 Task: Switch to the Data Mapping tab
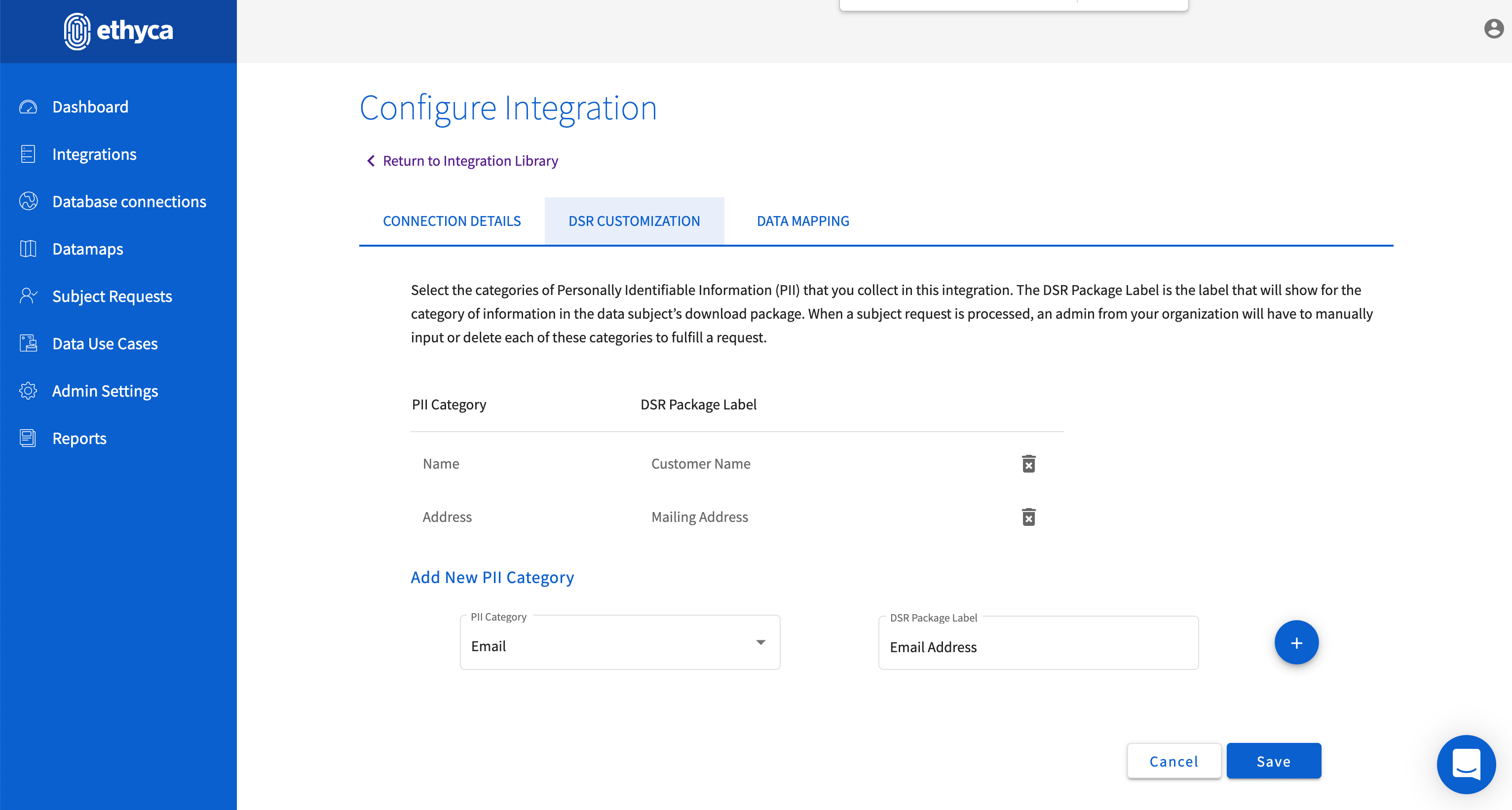(x=802, y=221)
